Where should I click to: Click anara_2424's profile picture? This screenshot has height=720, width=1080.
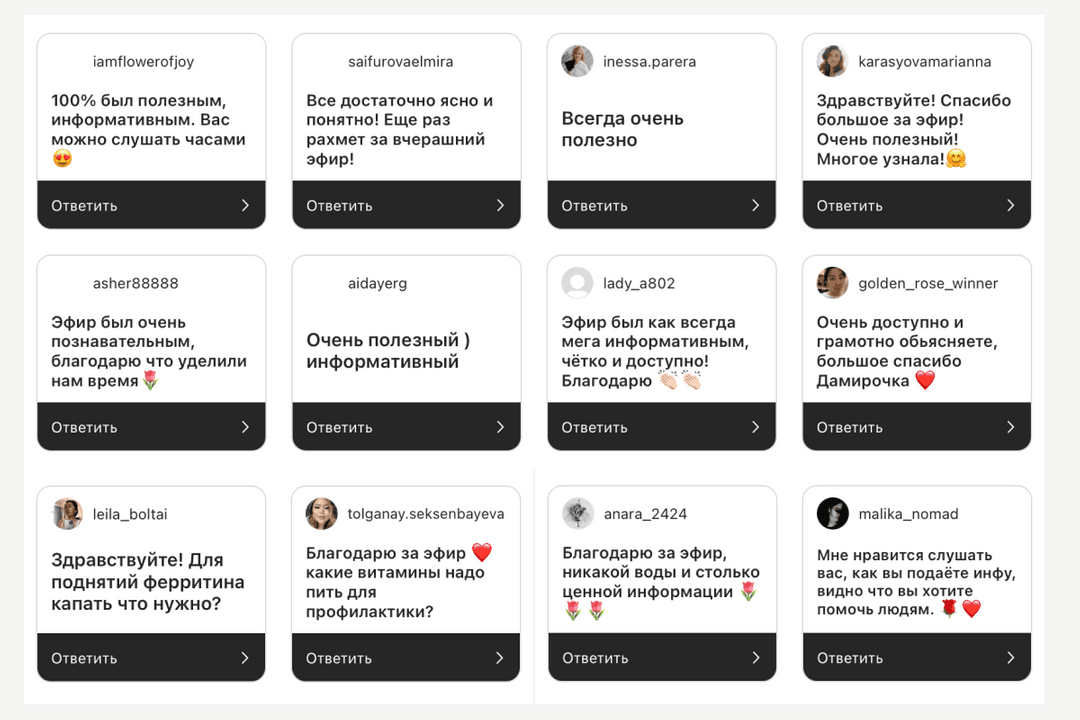pos(578,514)
